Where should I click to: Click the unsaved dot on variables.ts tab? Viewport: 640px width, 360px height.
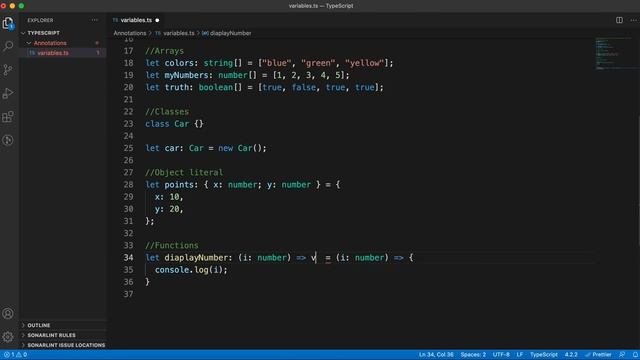157,20
